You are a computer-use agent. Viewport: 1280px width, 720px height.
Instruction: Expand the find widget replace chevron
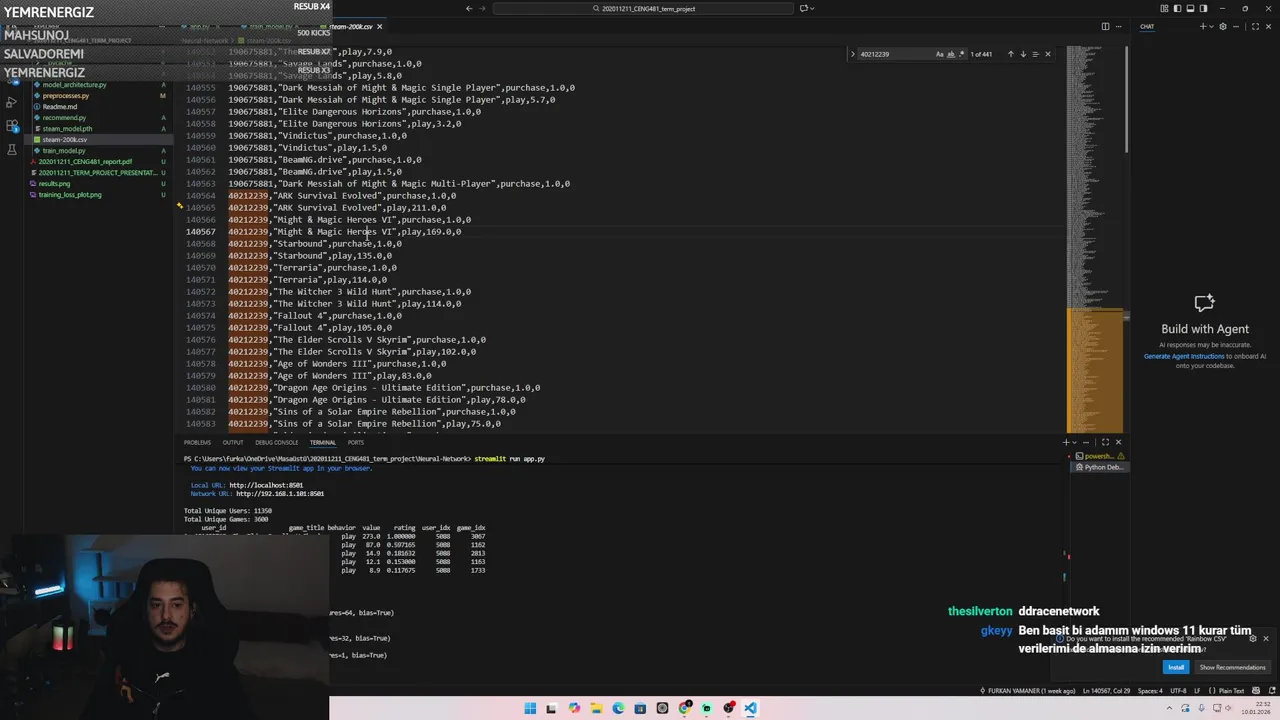pyautogui.click(x=852, y=54)
